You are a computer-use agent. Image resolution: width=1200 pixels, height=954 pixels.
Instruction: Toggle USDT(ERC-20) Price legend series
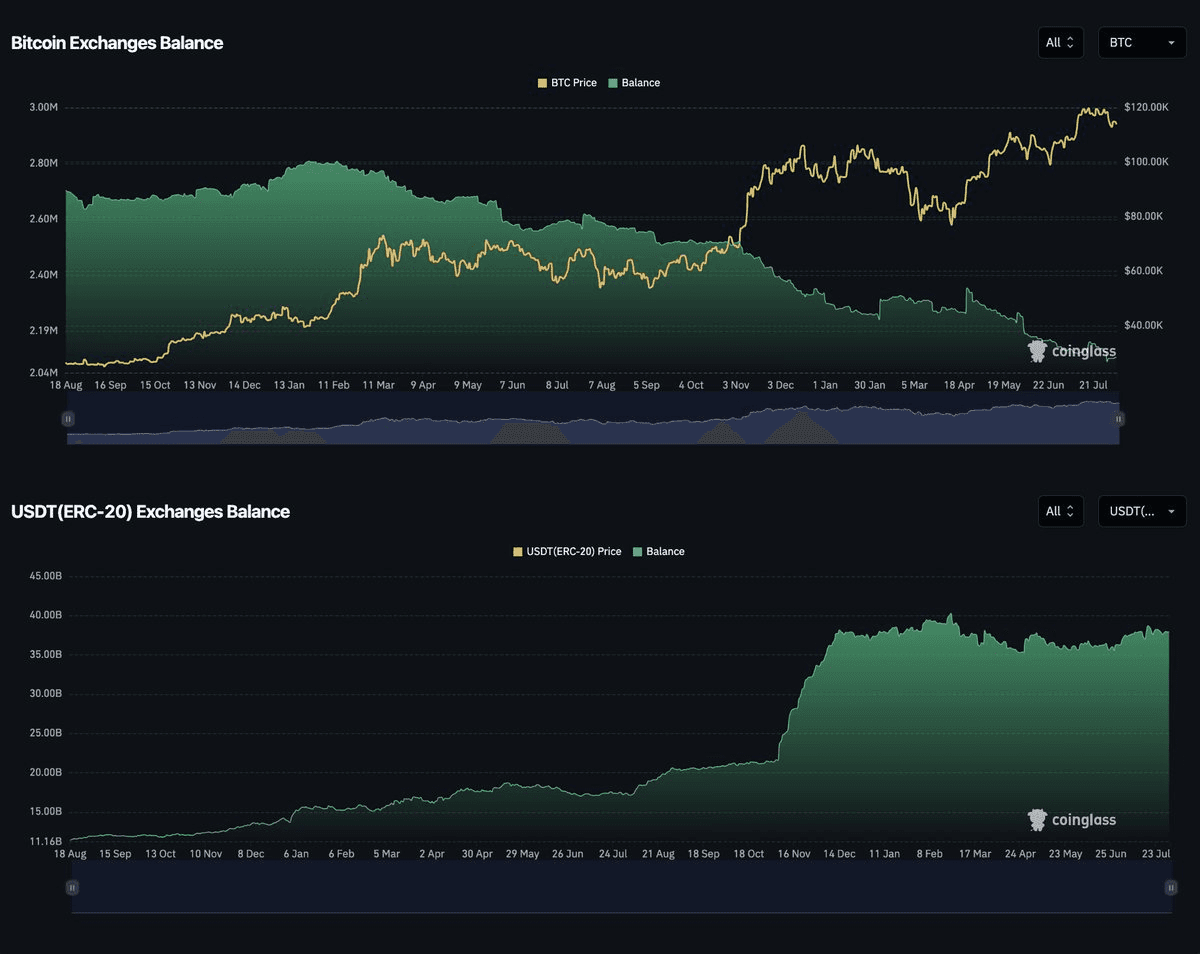tap(567, 551)
